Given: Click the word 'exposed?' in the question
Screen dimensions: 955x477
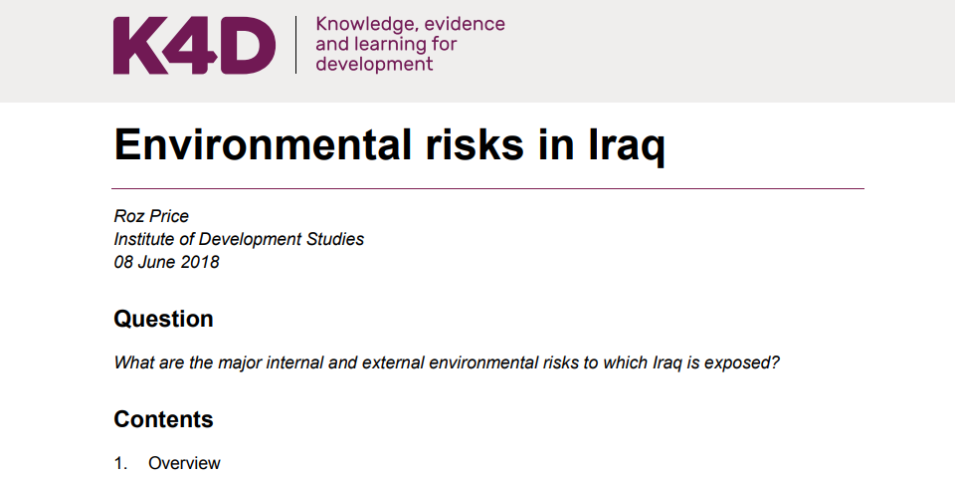Looking at the screenshot, I should pos(747,362).
